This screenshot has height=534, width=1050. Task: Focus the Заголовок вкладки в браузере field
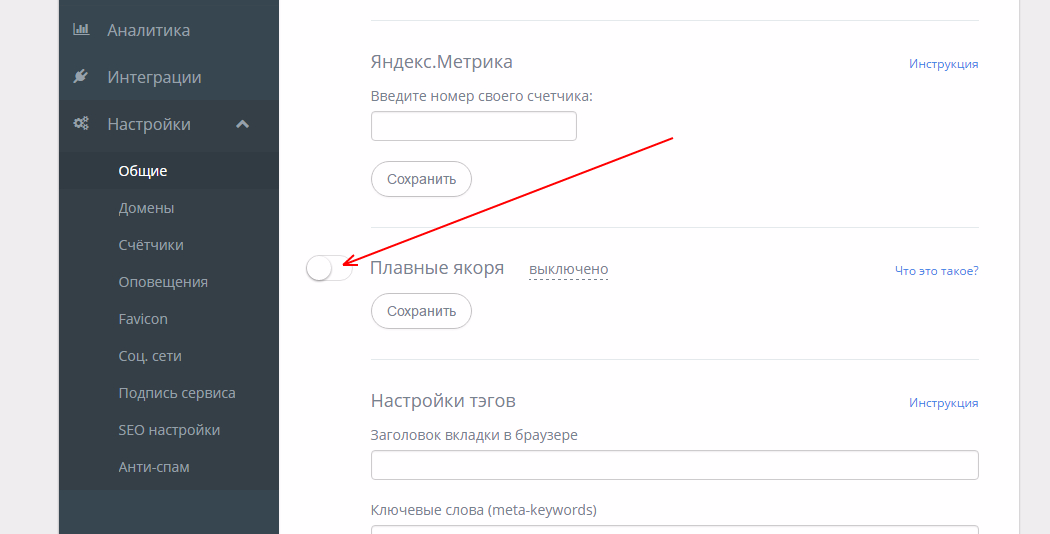(674, 465)
